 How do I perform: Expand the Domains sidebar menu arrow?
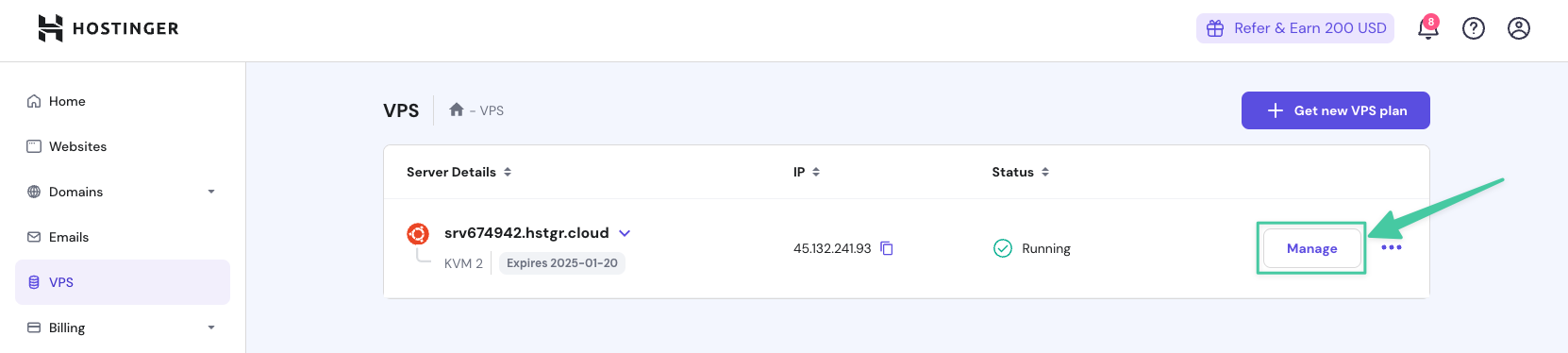click(x=211, y=192)
